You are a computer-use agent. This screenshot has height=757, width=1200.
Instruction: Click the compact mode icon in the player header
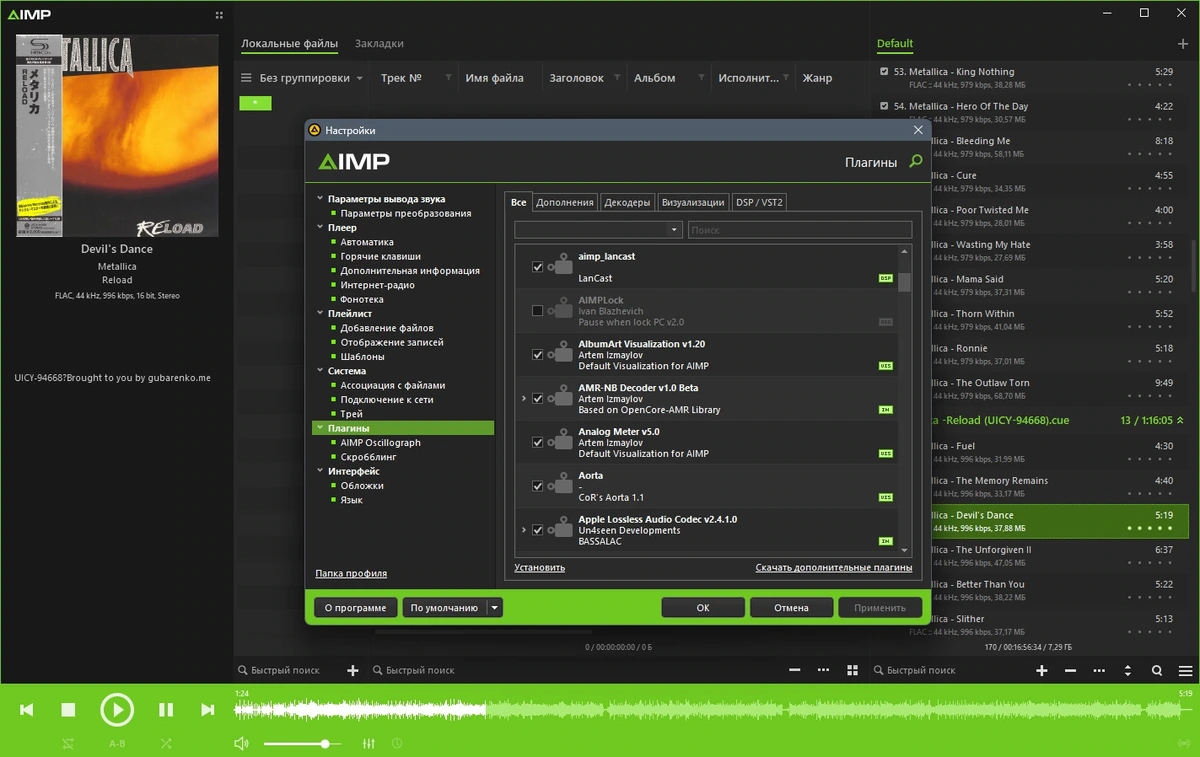[219, 15]
